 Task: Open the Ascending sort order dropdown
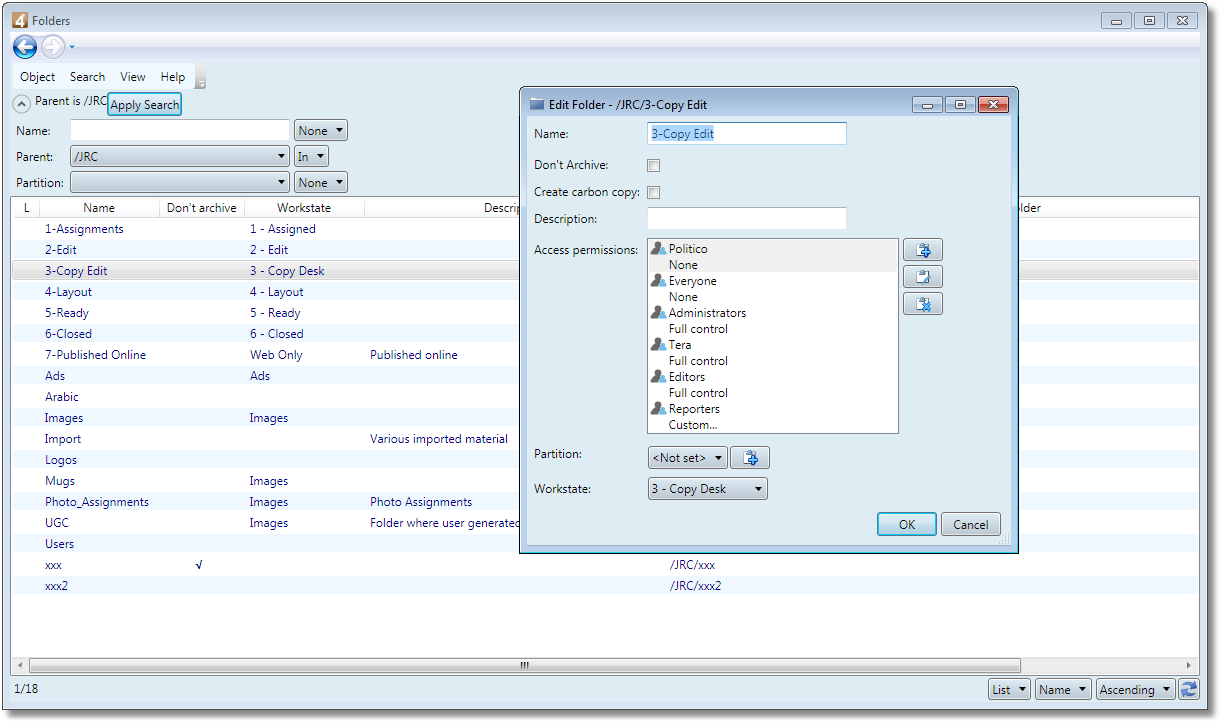coord(1135,689)
